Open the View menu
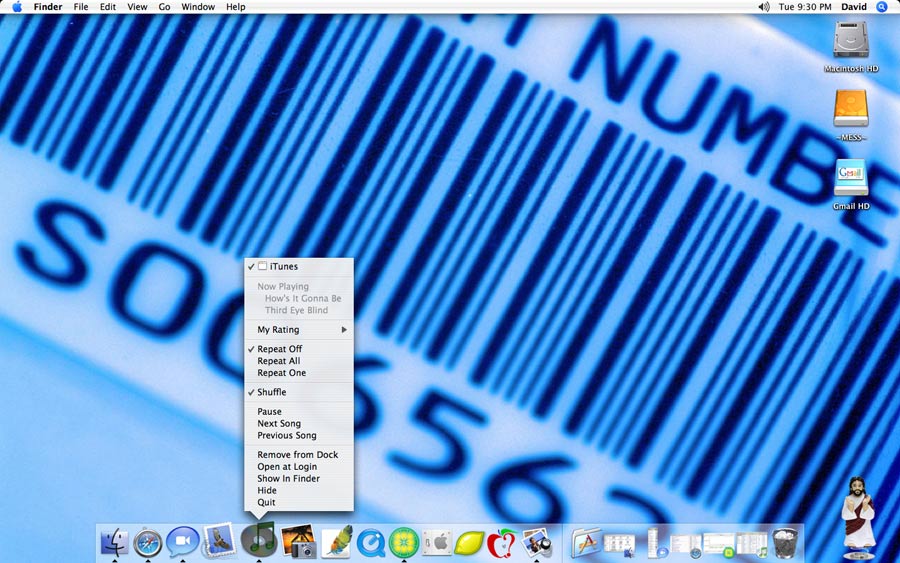 click(x=137, y=7)
